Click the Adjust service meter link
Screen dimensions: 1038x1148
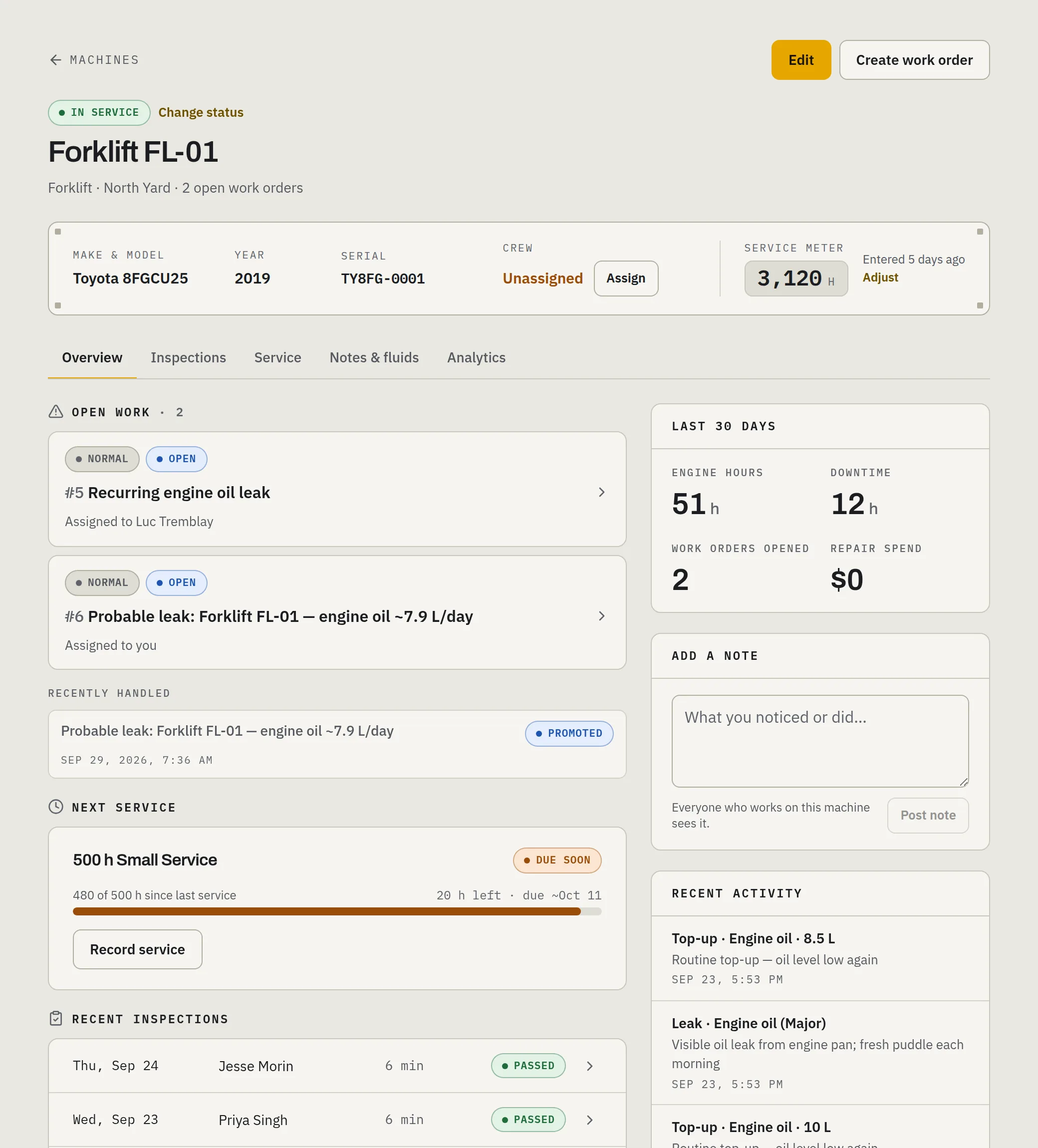point(880,278)
